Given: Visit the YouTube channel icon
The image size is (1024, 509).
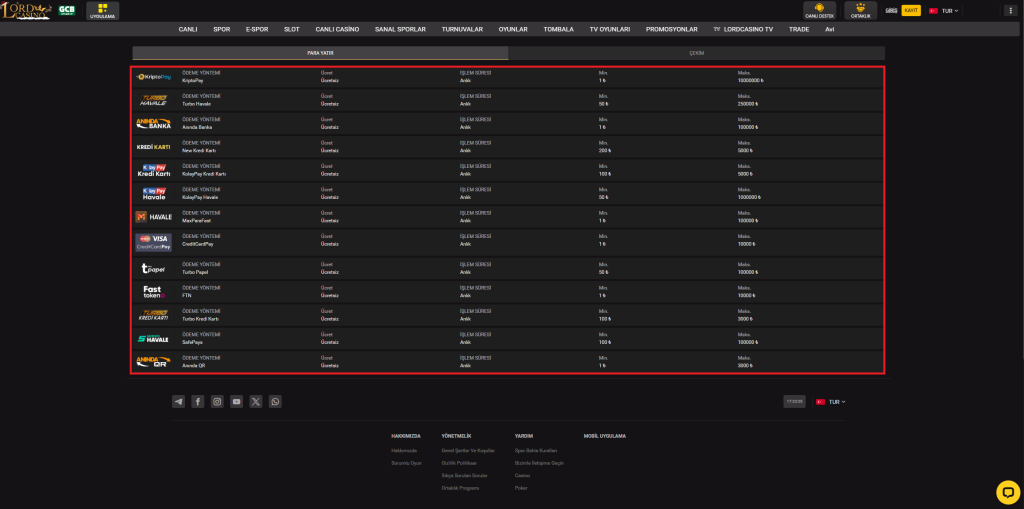Looking at the screenshot, I should [236, 401].
